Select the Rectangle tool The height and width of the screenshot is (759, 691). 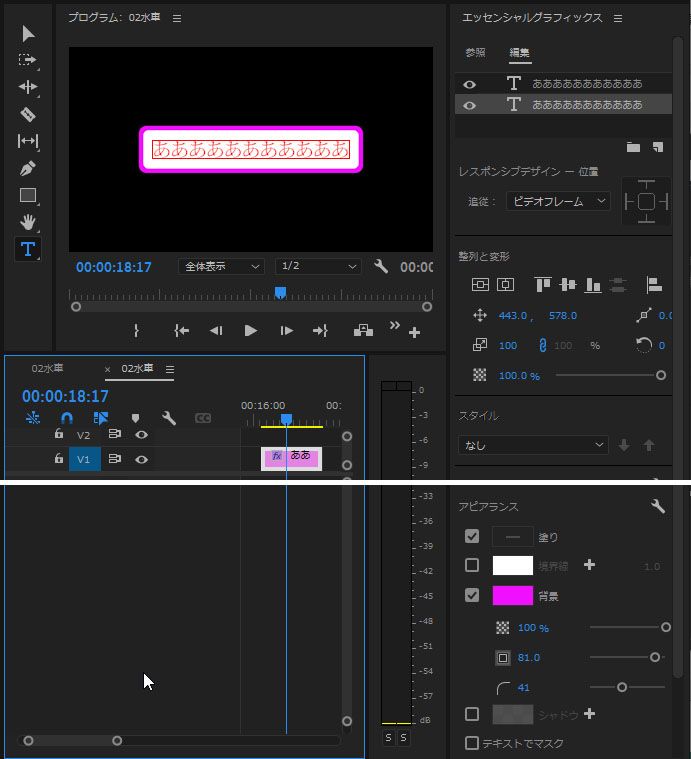(28, 195)
